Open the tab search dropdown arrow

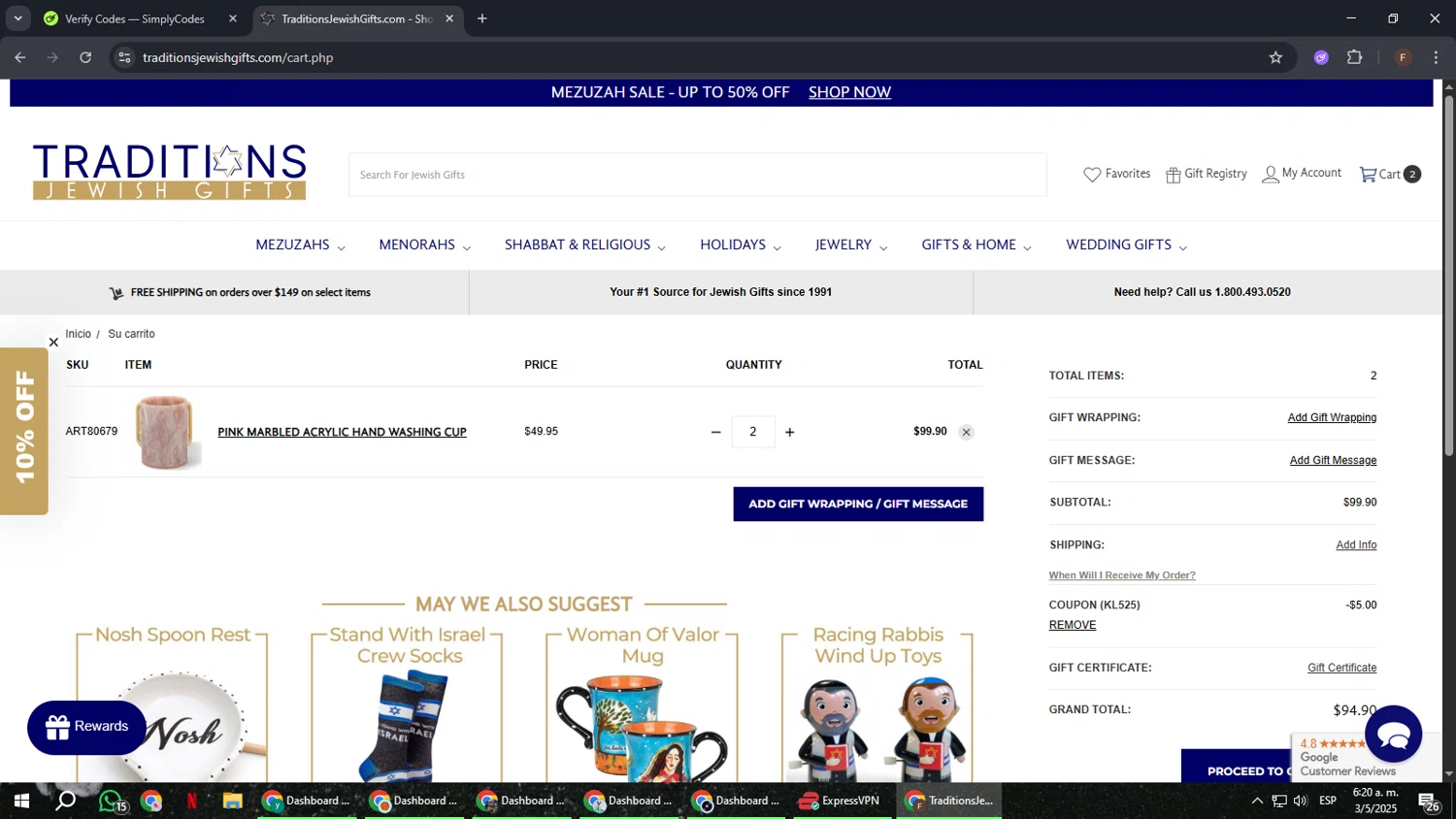[x=17, y=18]
